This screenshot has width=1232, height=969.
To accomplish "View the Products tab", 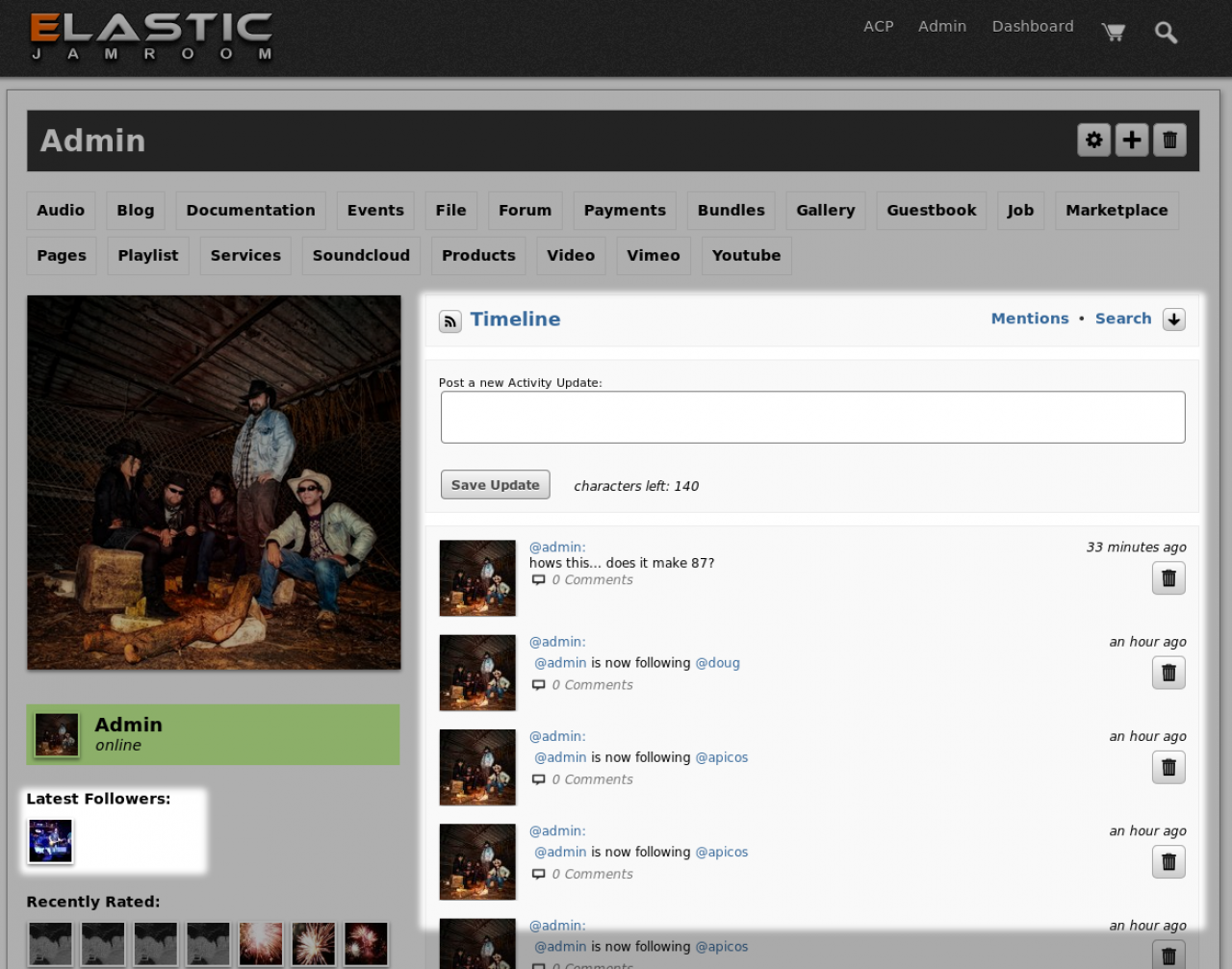I will [478, 256].
